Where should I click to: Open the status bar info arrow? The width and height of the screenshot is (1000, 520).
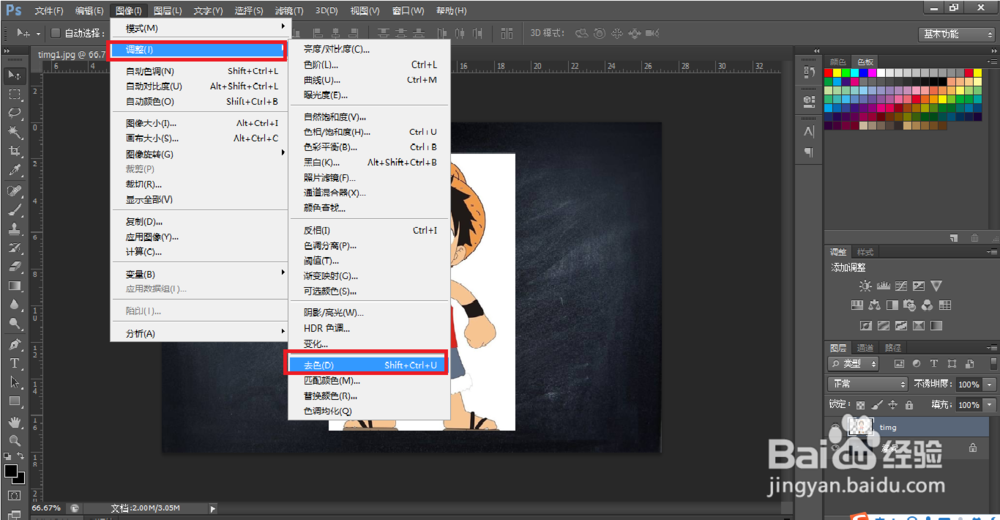click(213, 509)
